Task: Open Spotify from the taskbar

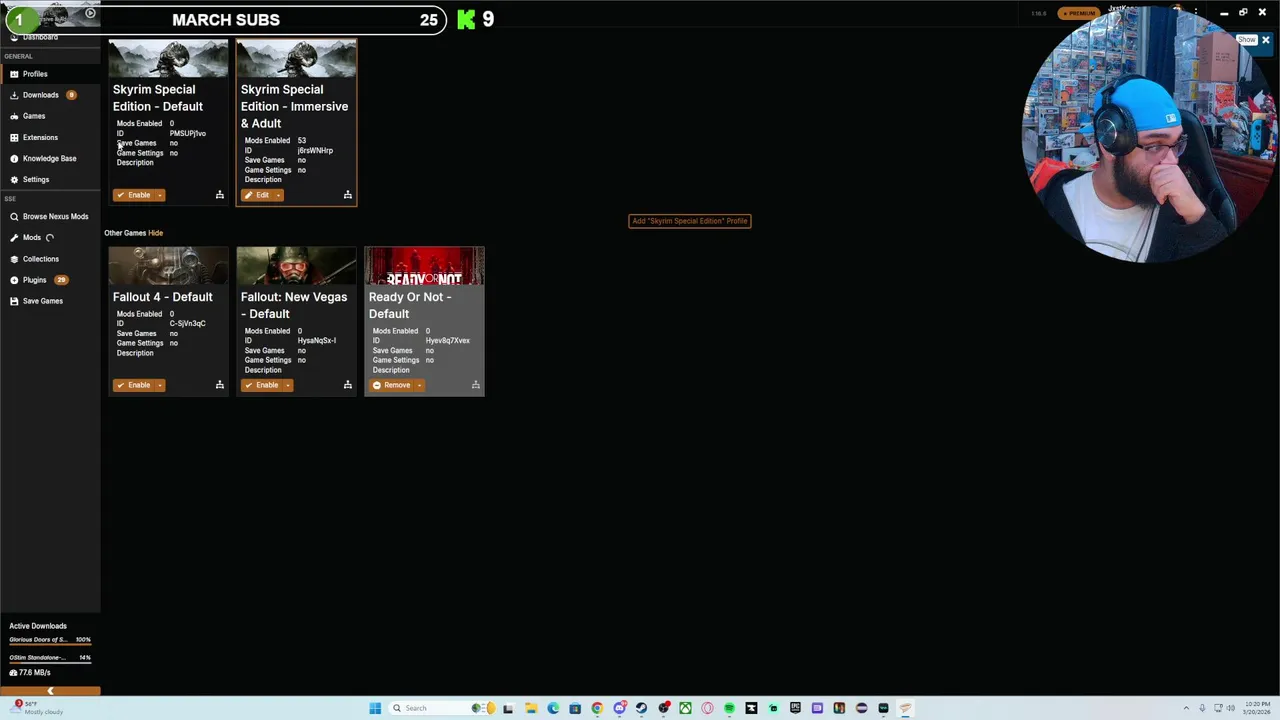Action: tap(729, 708)
